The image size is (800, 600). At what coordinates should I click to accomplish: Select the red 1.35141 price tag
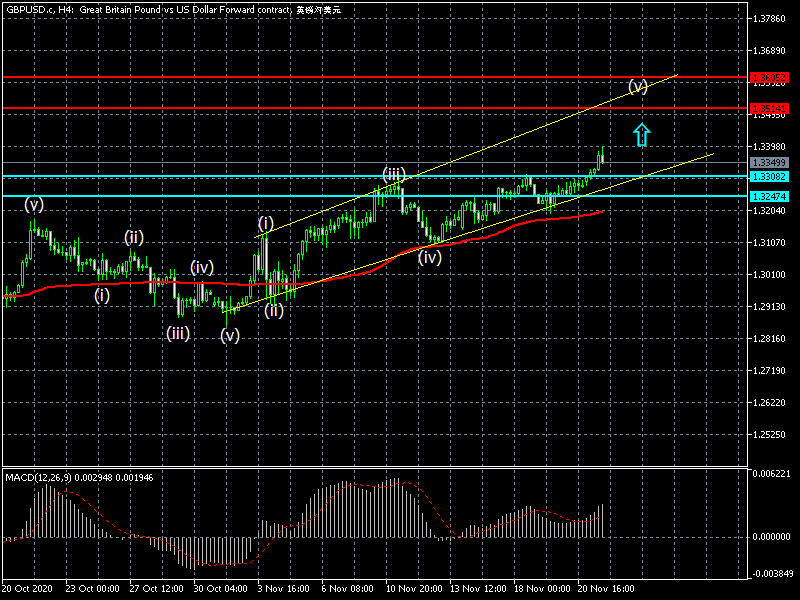pyautogui.click(x=769, y=109)
